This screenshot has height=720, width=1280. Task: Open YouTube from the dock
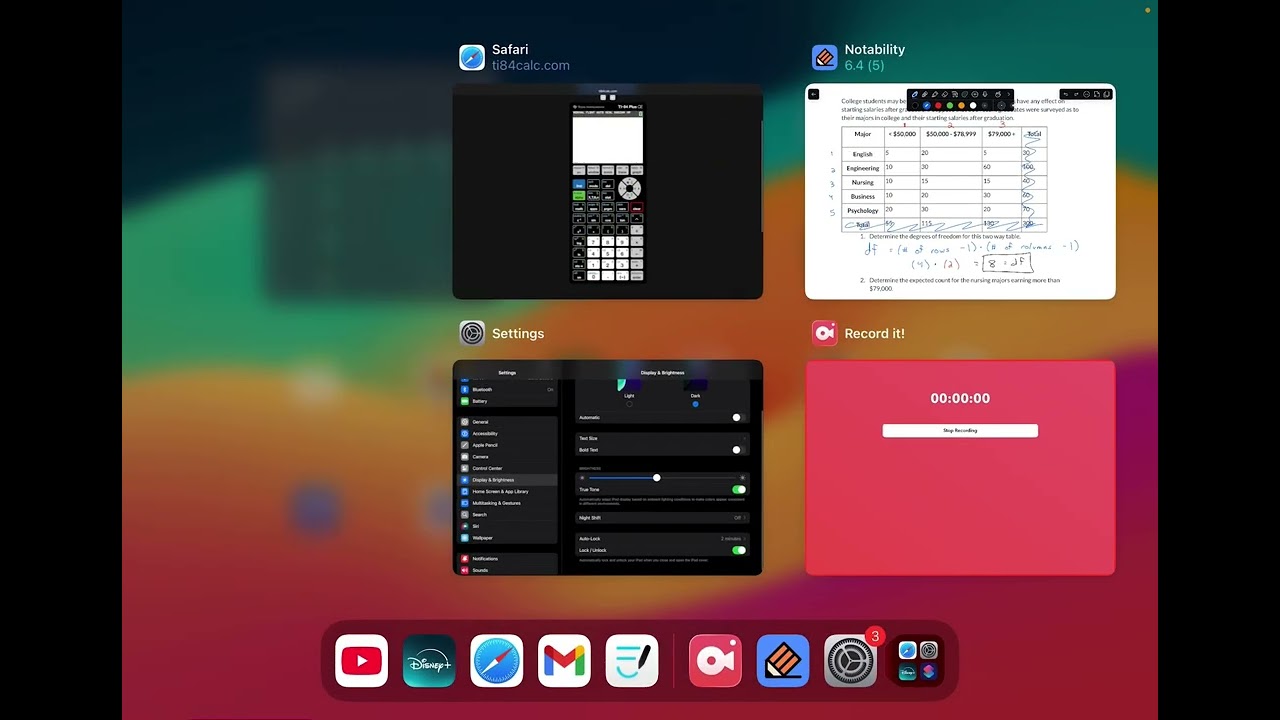(361, 661)
